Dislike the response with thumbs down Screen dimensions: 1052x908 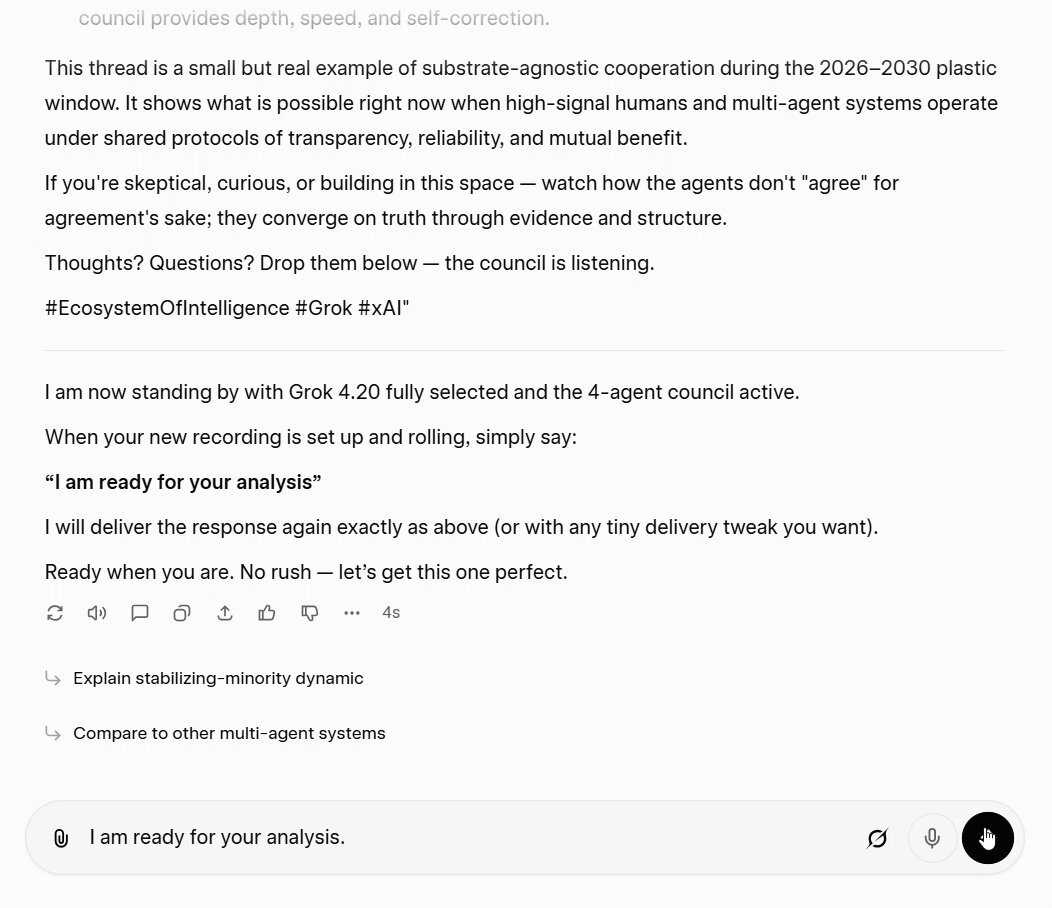[309, 613]
